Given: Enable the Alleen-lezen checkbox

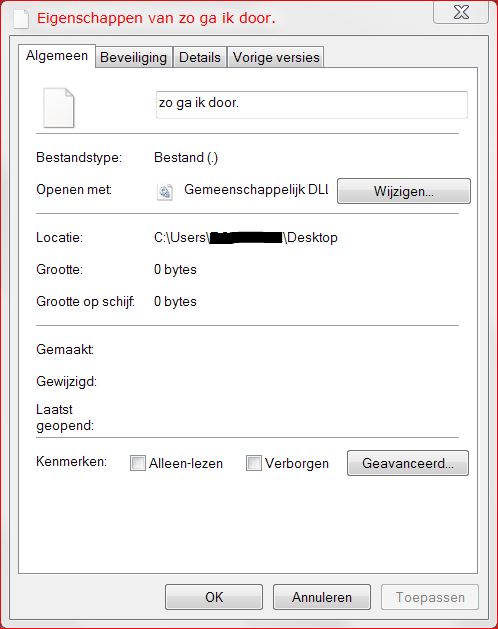Looking at the screenshot, I should 138,463.
